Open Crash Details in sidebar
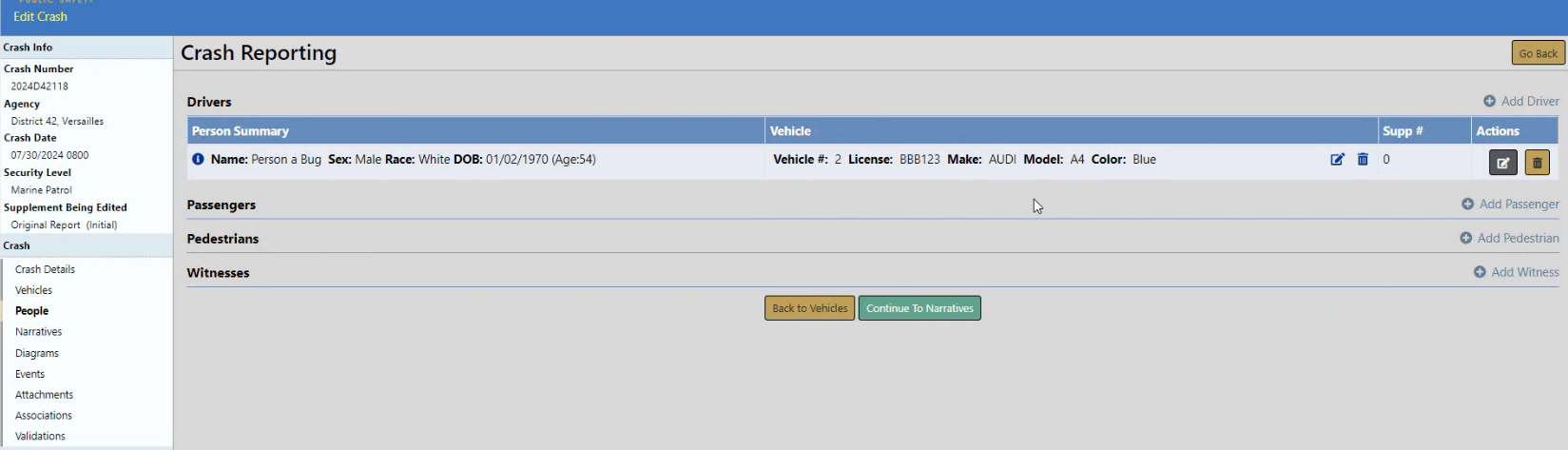This screenshot has height=450, width=1568. coord(45,269)
